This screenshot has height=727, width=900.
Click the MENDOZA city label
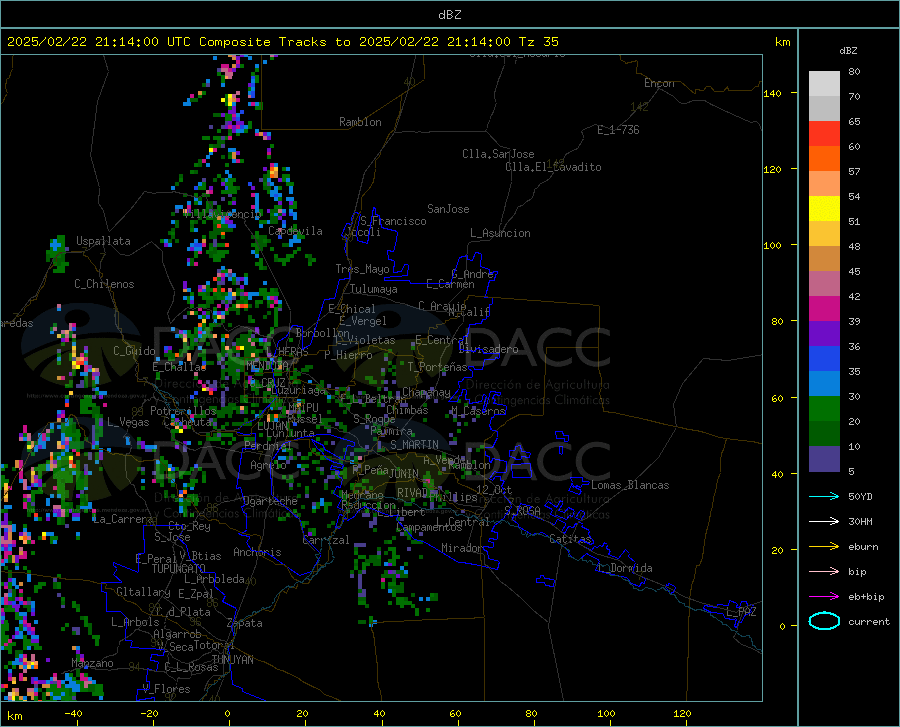point(267,366)
